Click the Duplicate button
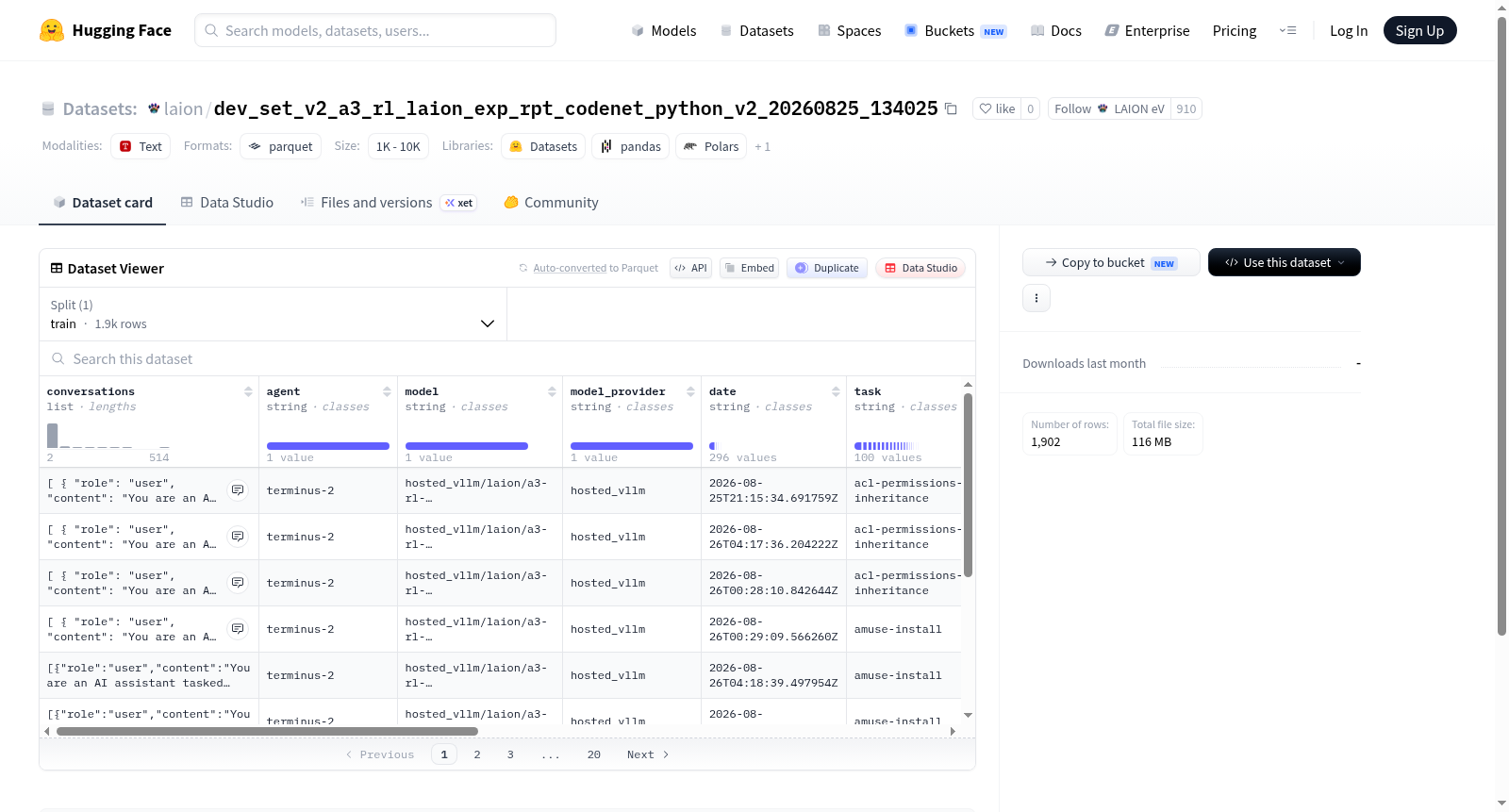 click(x=827, y=268)
